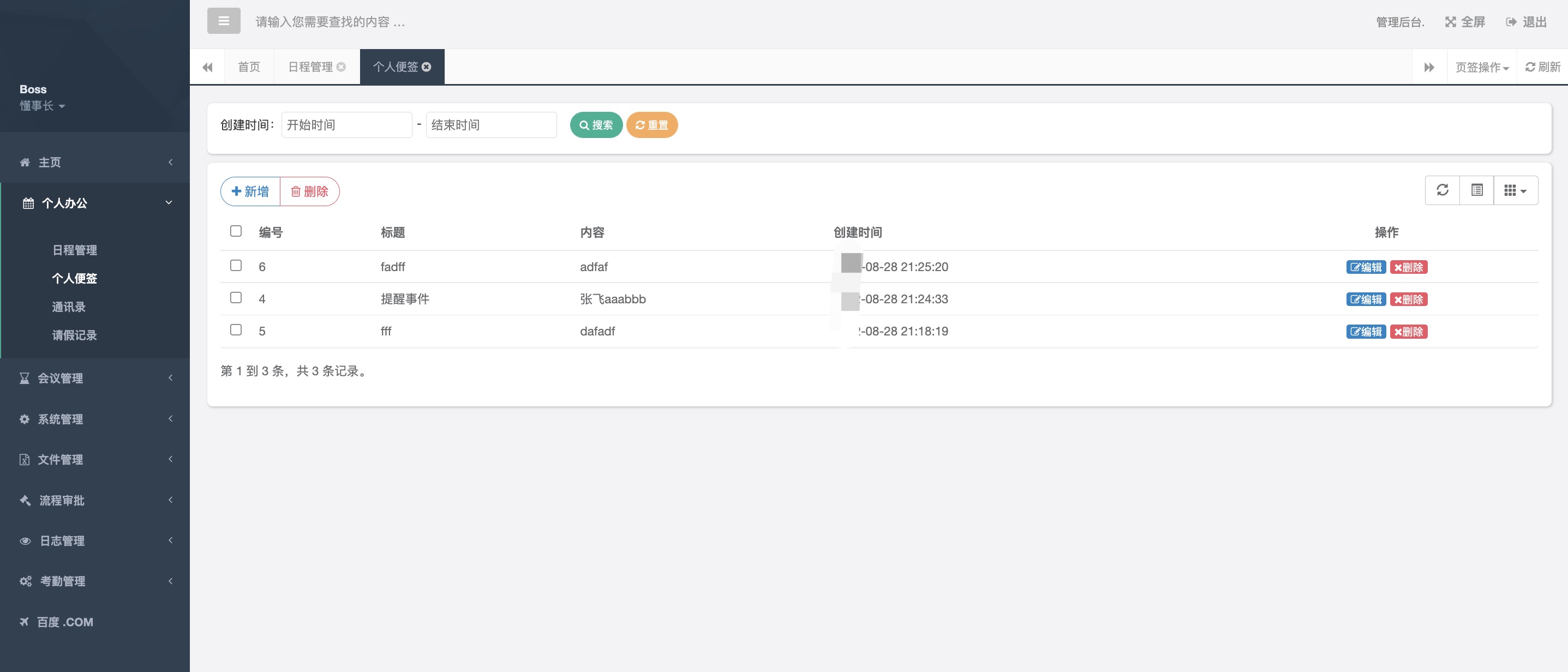Image resolution: width=1568 pixels, height=672 pixels.
Task: Open 个人便签 in the sidebar
Action: click(74, 279)
